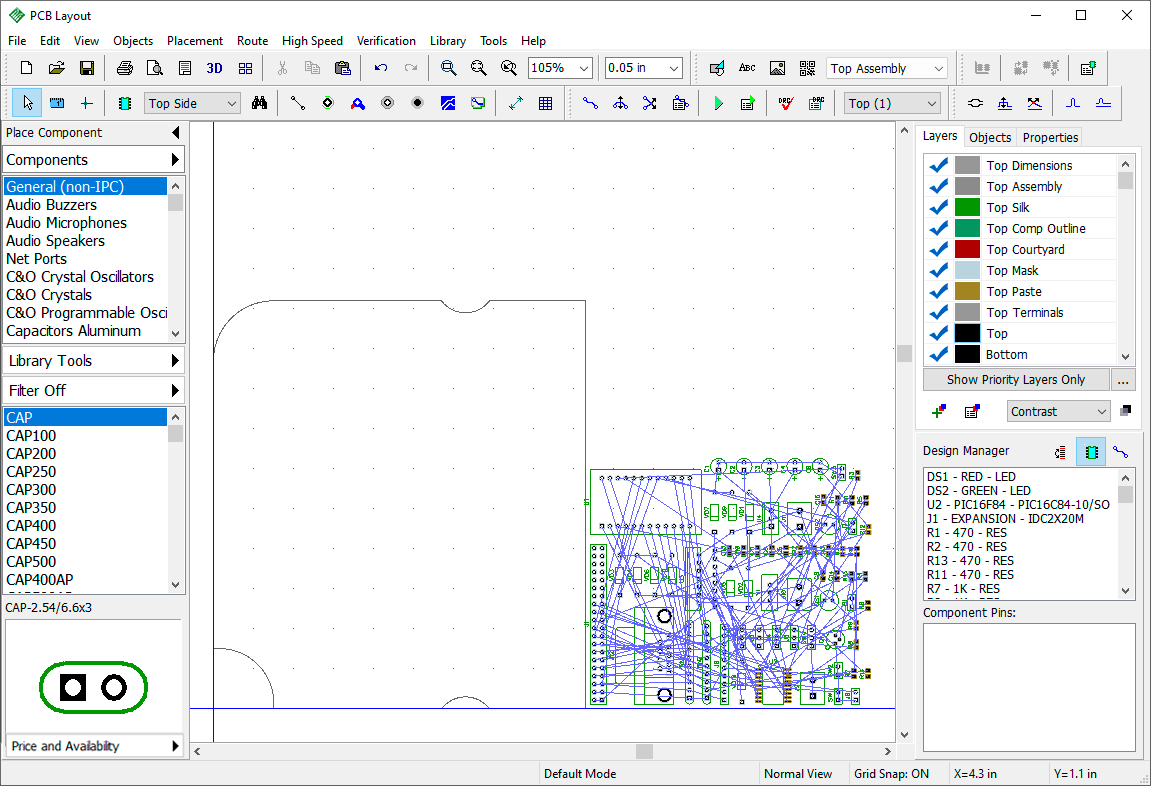The width and height of the screenshot is (1151, 786).
Task: Click the QR/barcode icon
Action: coord(807,68)
